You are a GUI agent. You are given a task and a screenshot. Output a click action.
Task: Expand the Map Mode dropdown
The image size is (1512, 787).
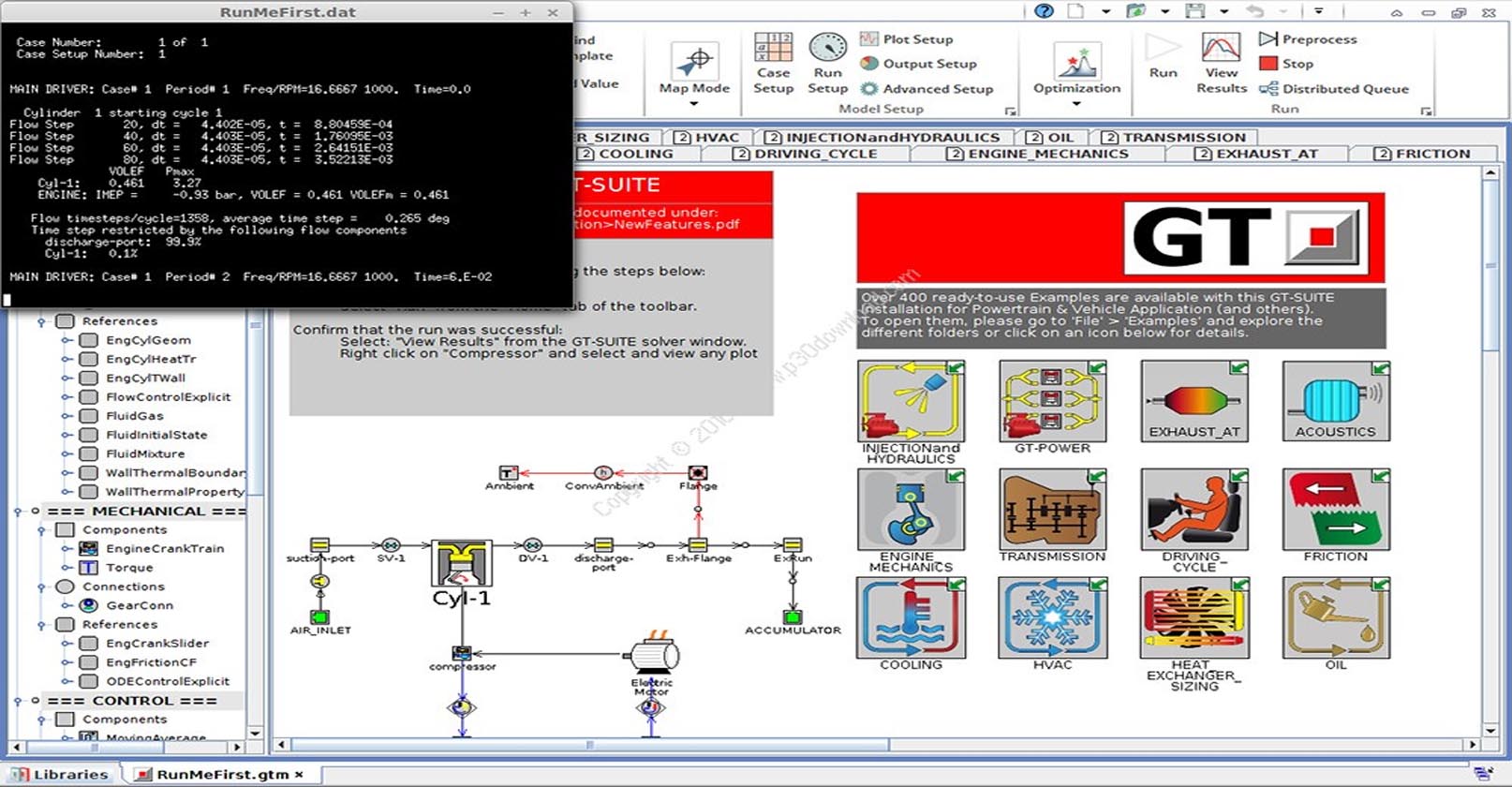693,104
